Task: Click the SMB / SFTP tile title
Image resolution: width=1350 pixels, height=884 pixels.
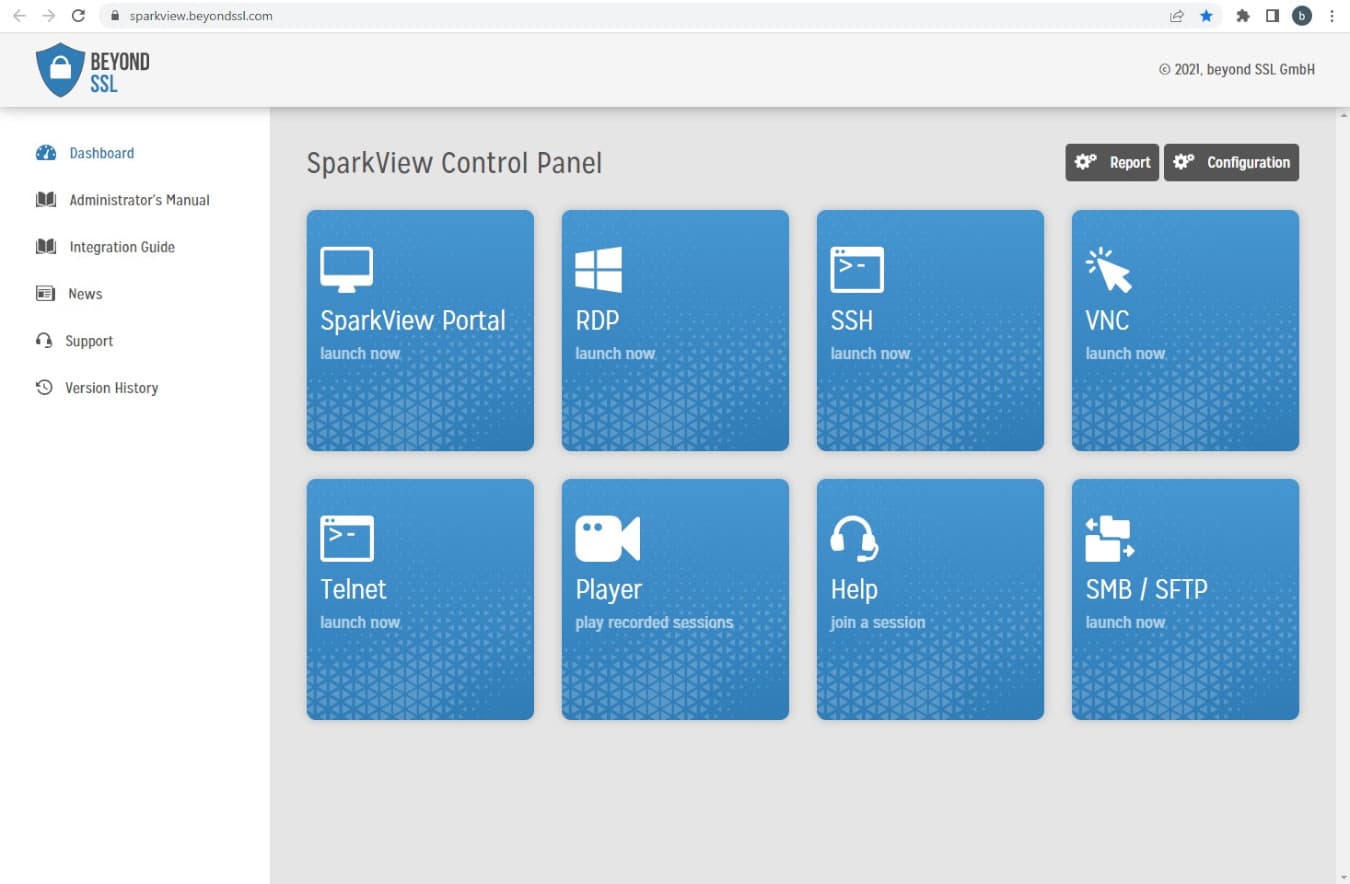Action: tap(1146, 589)
